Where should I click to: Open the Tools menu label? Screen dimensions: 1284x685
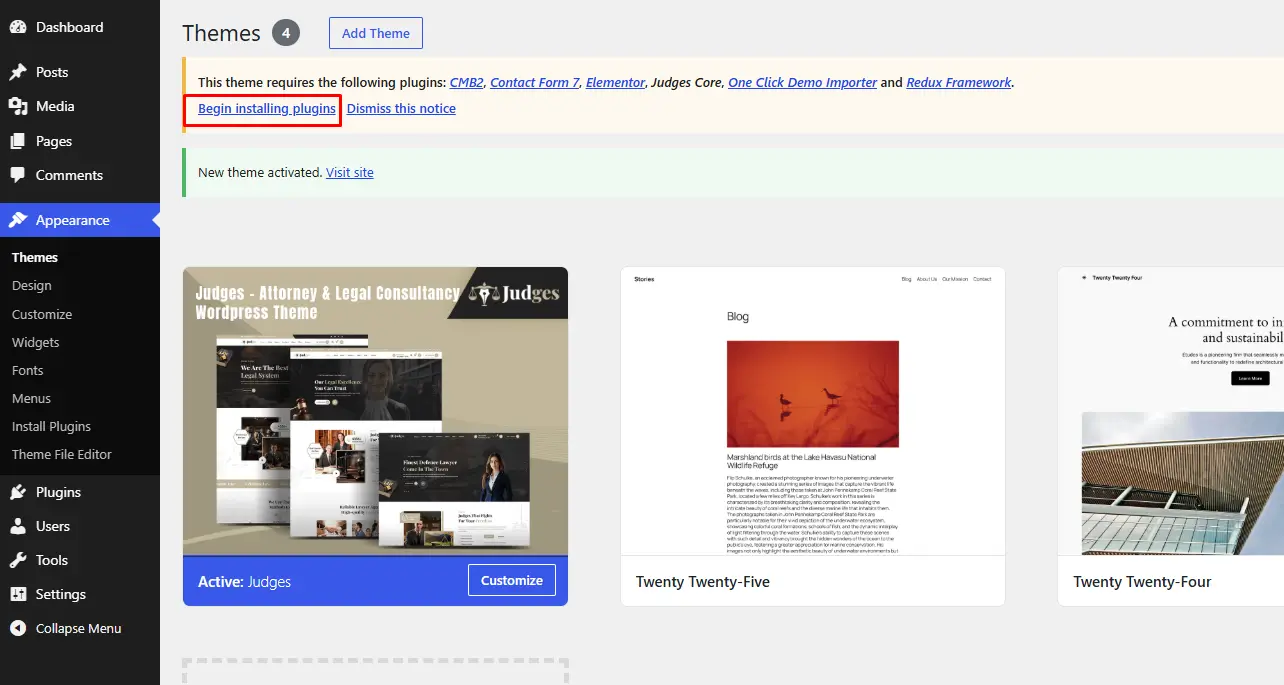tap(52, 560)
